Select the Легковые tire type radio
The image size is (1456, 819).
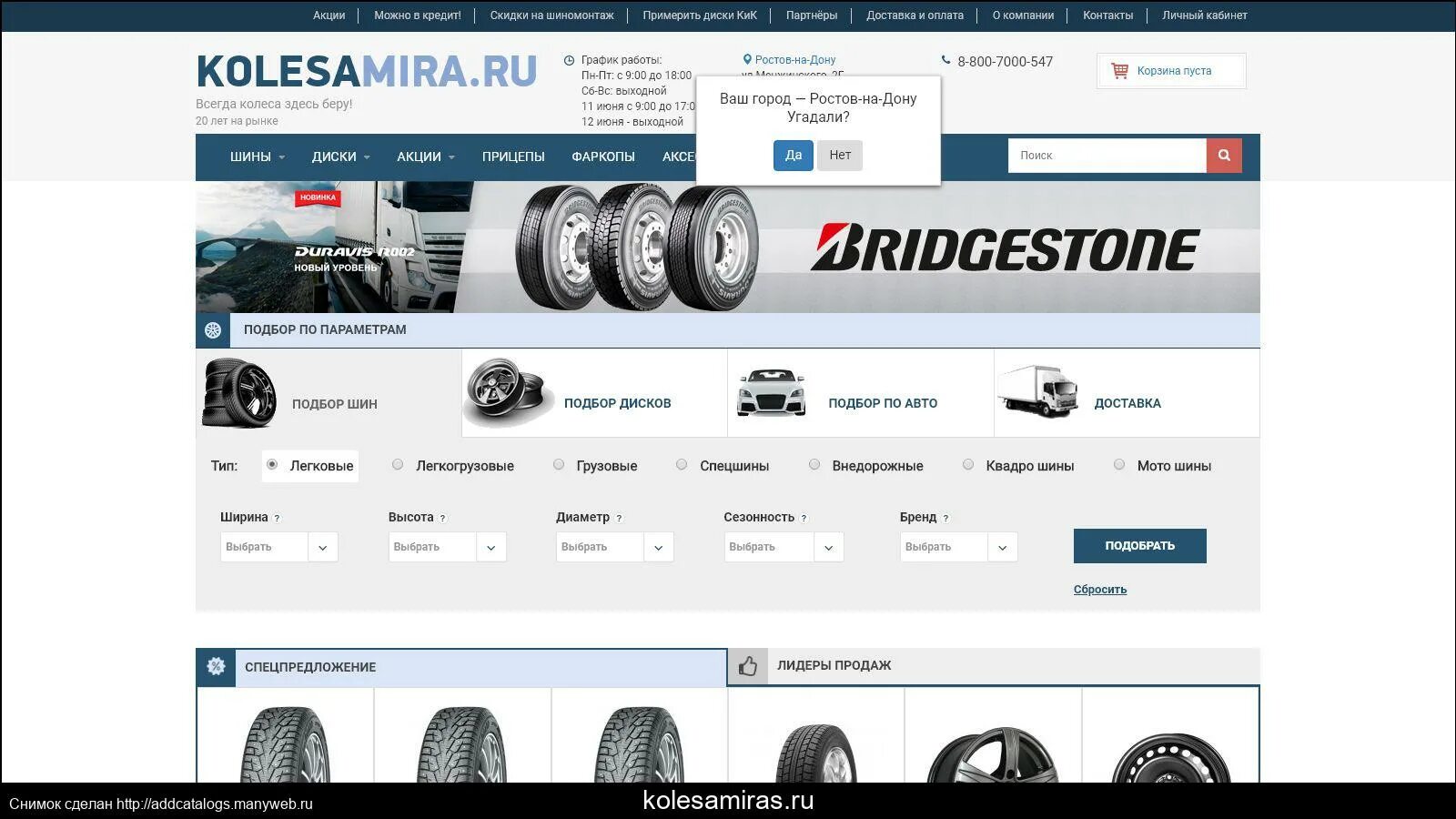271,464
